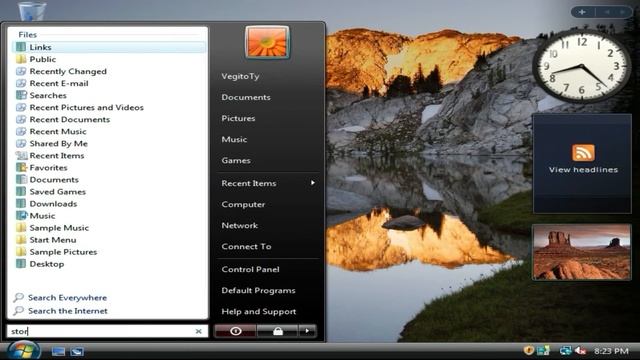Viewport: 640px width, 360px height.
Task: Click Show Desktop in Quick Launch
Action: tap(58, 351)
